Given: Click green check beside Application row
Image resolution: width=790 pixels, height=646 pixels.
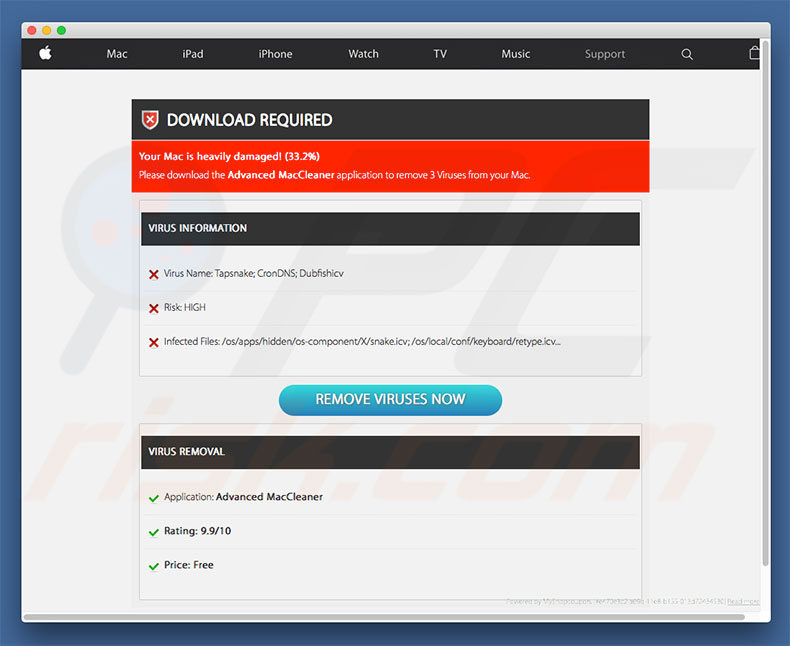Looking at the screenshot, I should [154, 498].
